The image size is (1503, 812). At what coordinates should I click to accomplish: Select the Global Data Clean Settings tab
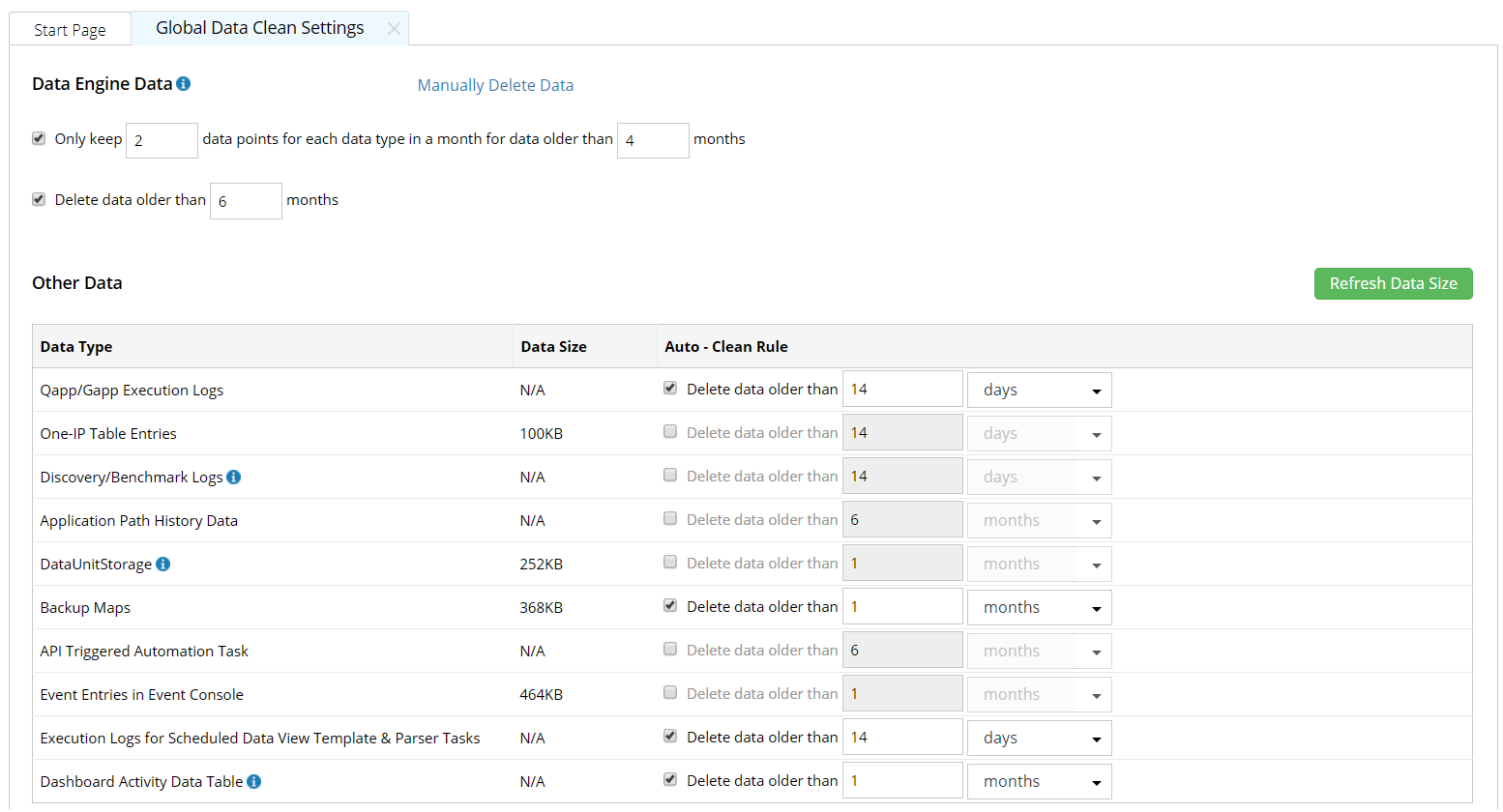[259, 28]
